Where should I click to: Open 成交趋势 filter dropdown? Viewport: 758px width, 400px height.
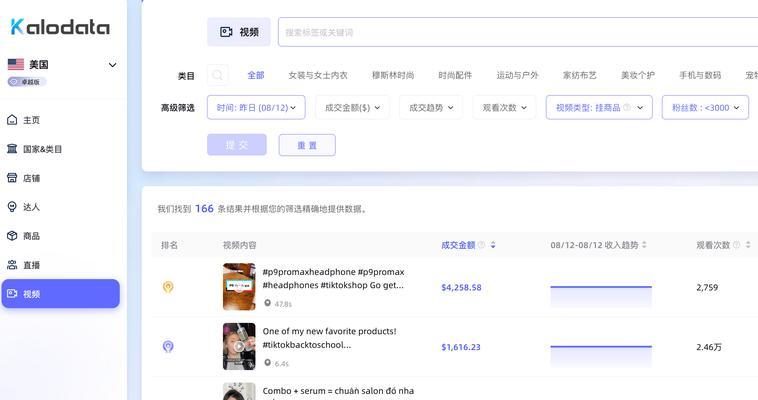tap(431, 107)
